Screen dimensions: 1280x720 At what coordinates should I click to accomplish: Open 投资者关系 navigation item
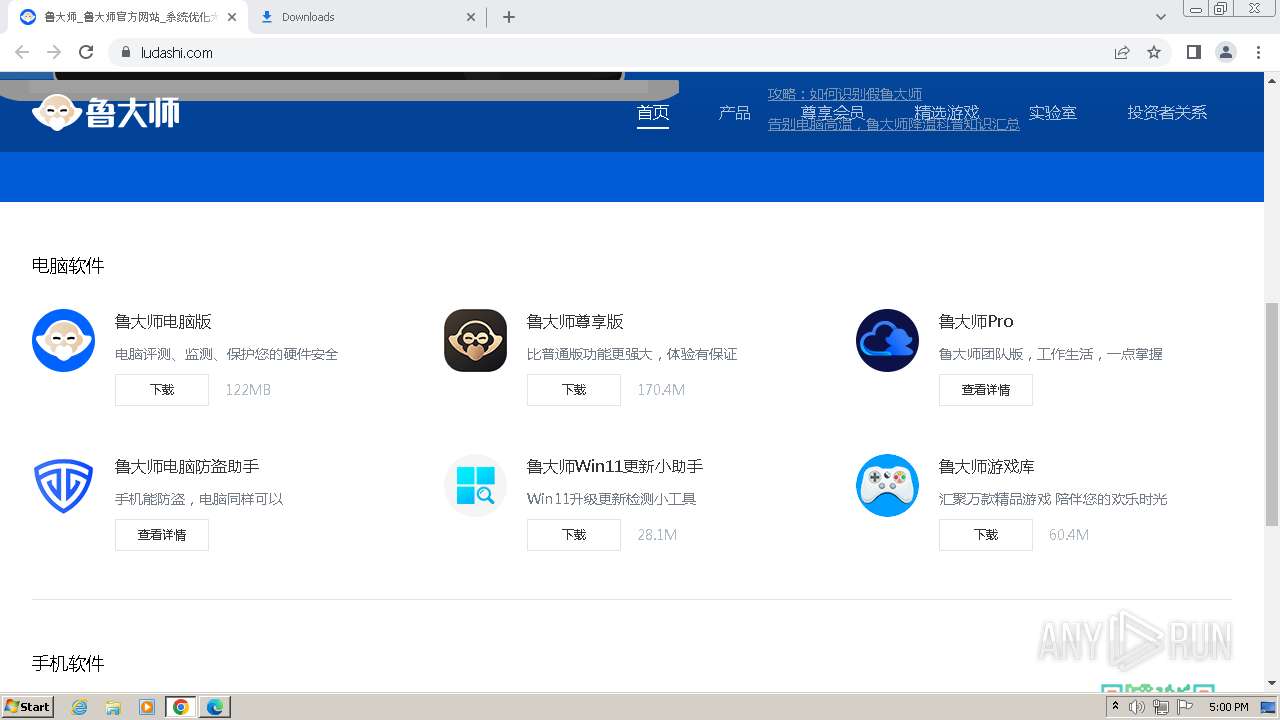[1167, 113]
